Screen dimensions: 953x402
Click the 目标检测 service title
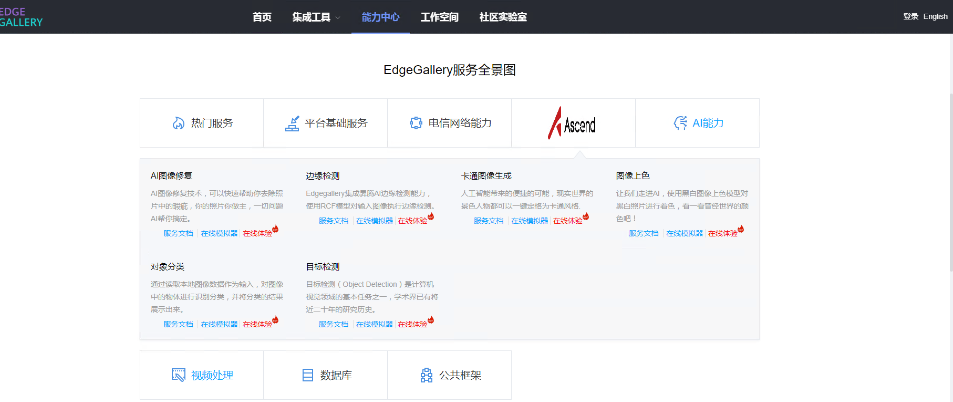[x=322, y=267]
